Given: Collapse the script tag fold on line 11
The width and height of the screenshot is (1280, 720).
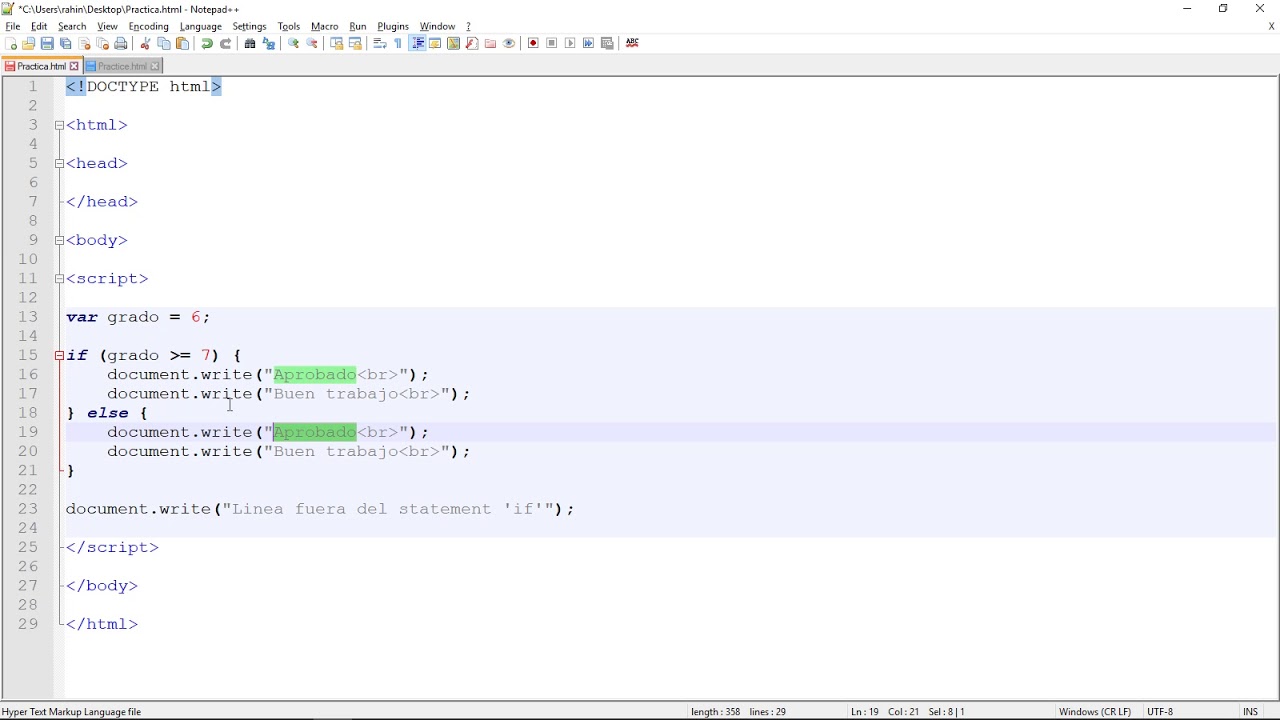Looking at the screenshot, I should (x=59, y=279).
